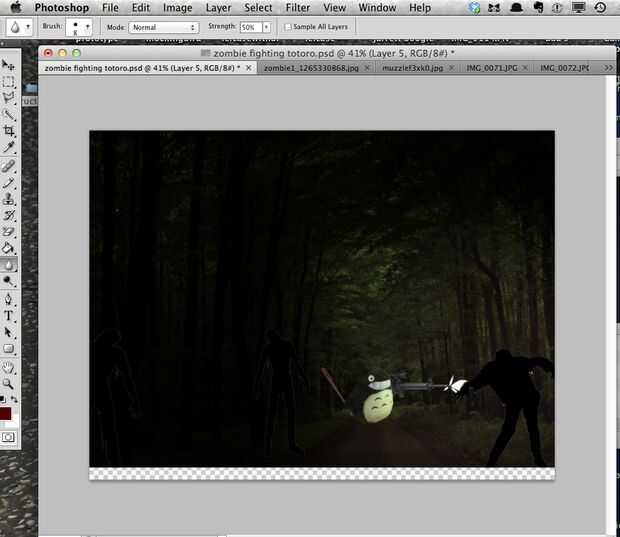
Task: Open the Image menu
Action: click(178, 8)
